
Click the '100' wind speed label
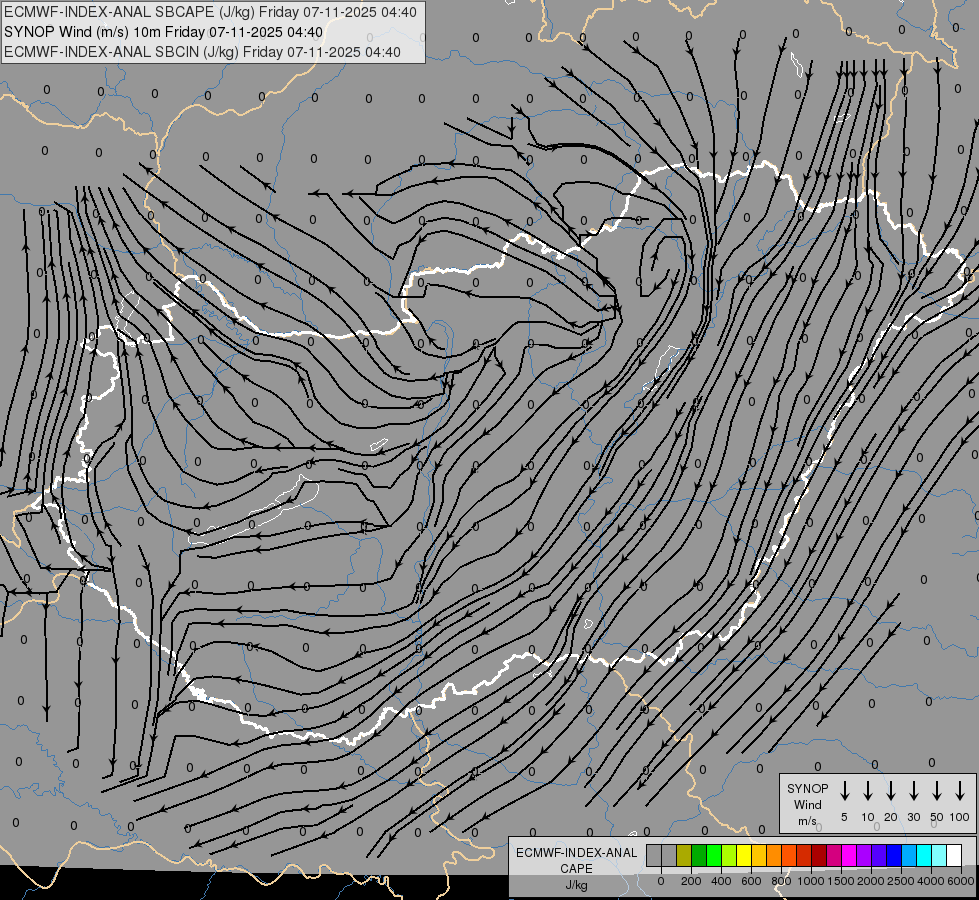coord(959,817)
